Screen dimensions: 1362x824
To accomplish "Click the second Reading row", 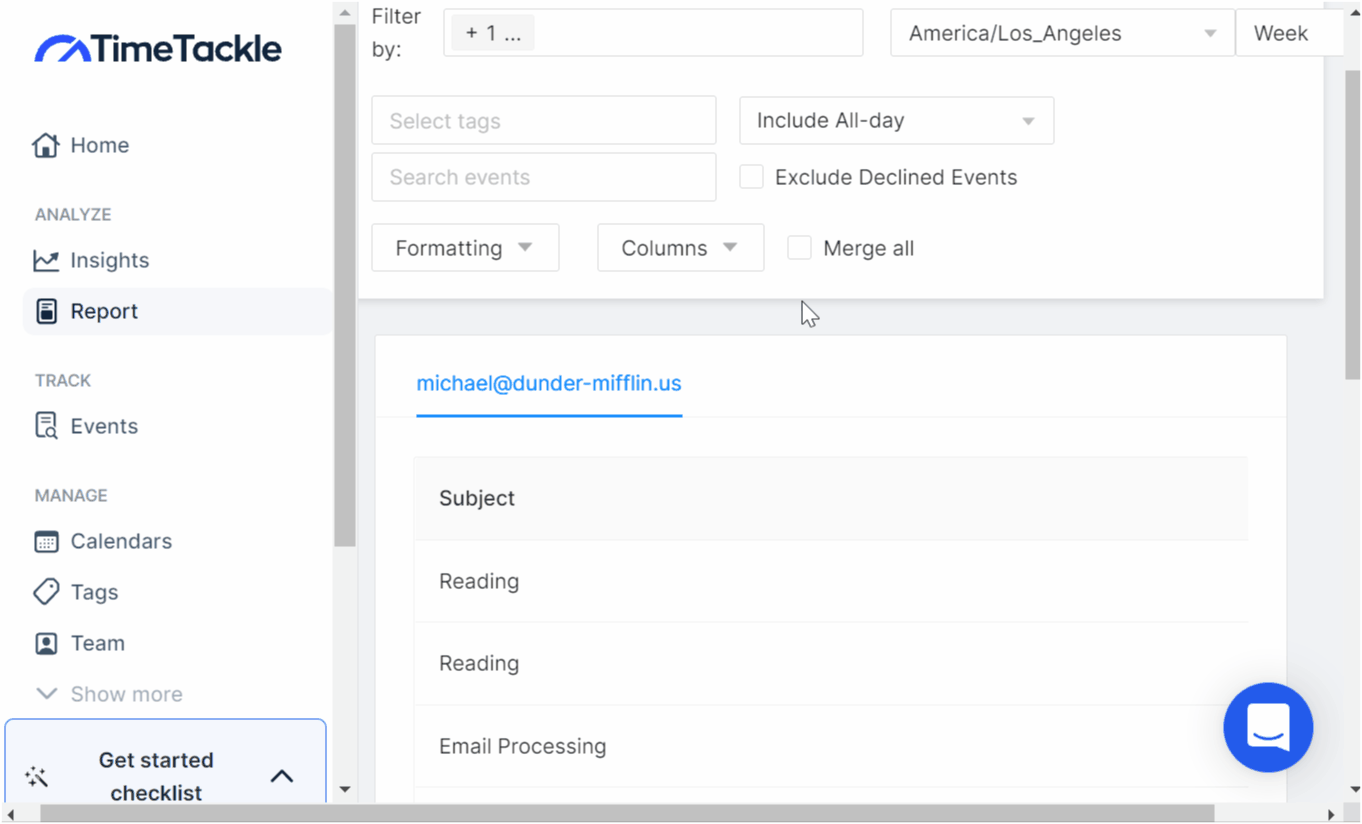I will pyautogui.click(x=831, y=663).
